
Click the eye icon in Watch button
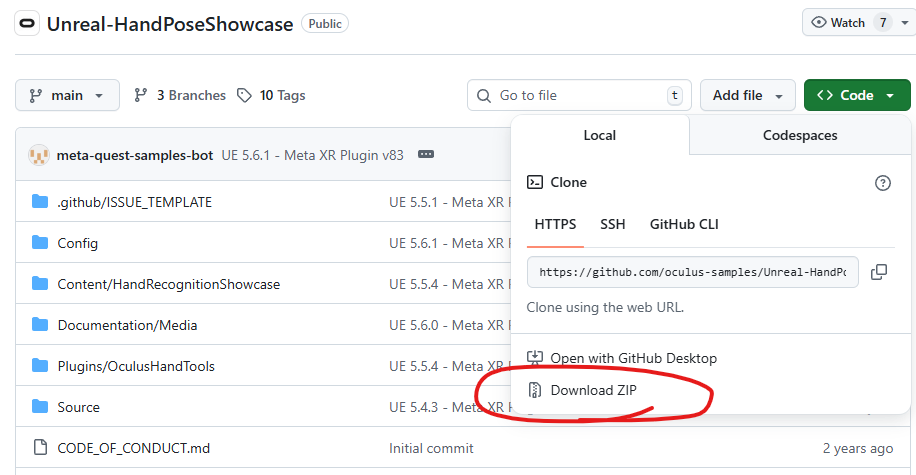(819, 23)
